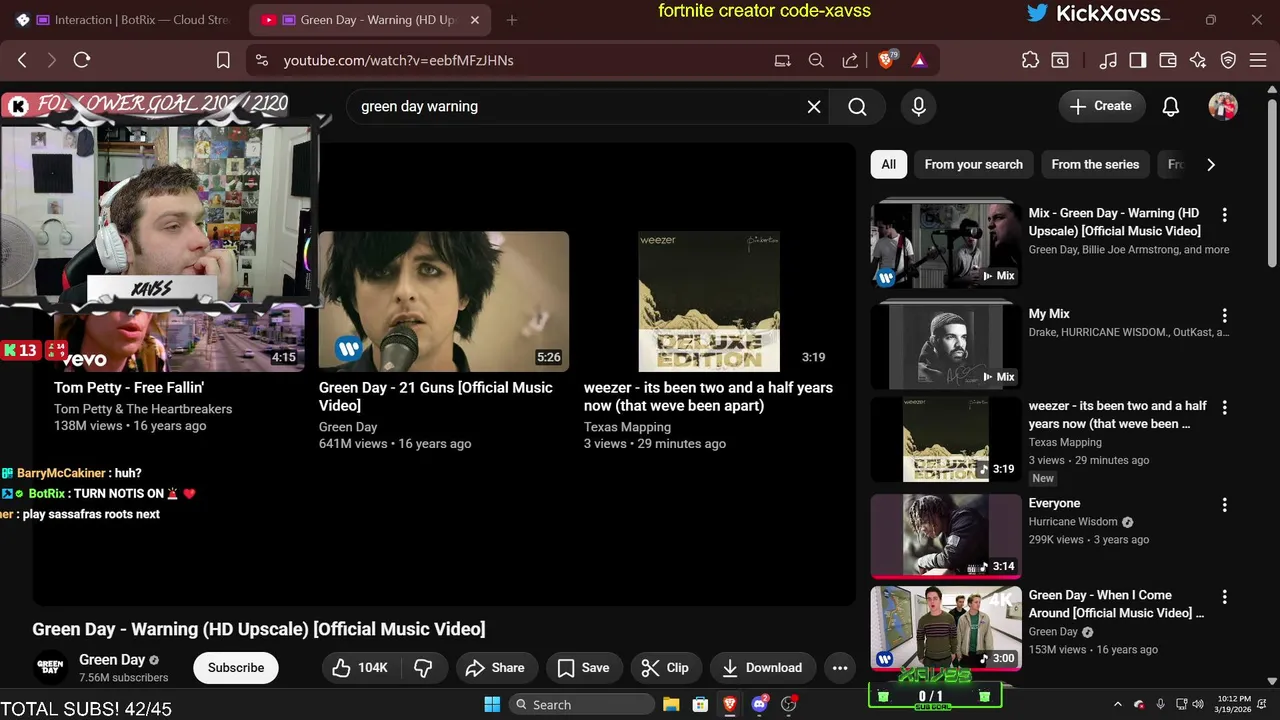Viewport: 1280px width, 720px height.
Task: Open Green Day channel avatar below video
Action: point(51,666)
